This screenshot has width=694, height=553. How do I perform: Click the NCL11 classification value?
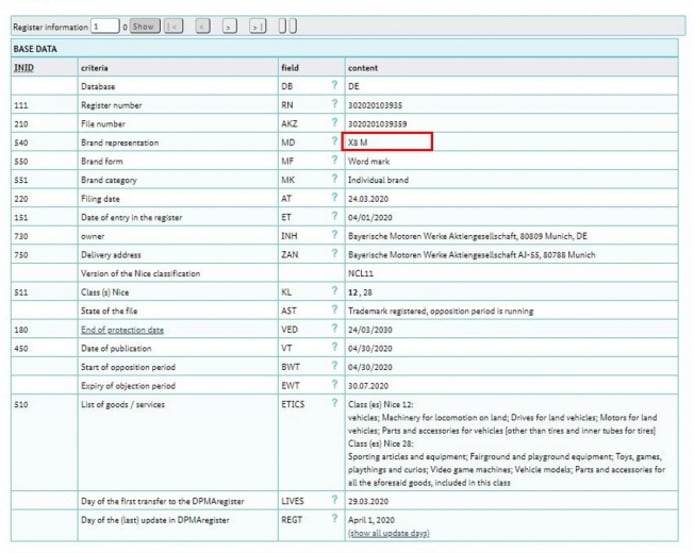[x=360, y=274]
